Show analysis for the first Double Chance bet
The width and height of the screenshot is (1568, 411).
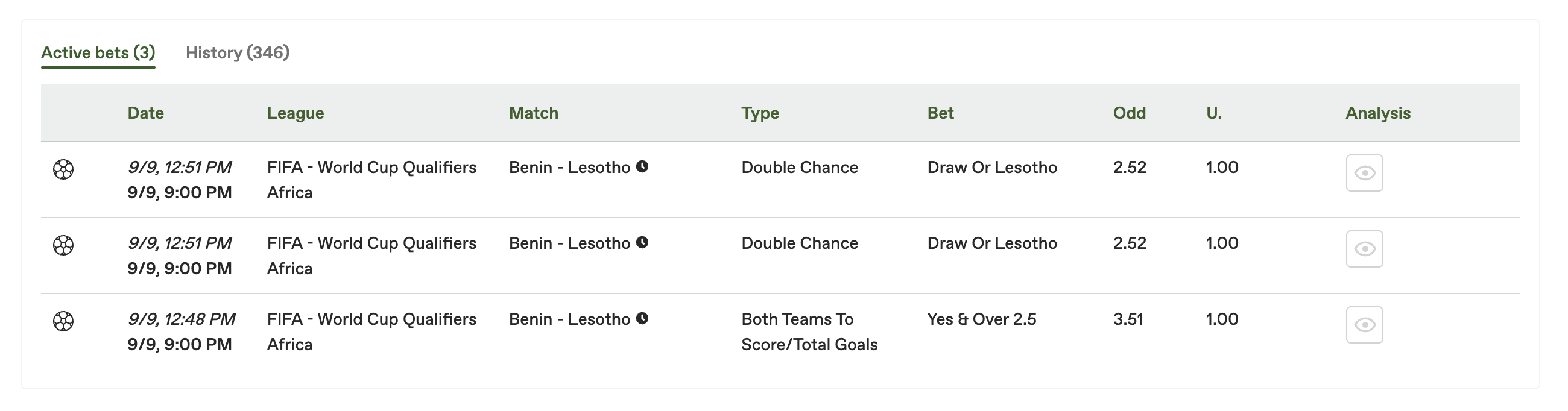1364,174
